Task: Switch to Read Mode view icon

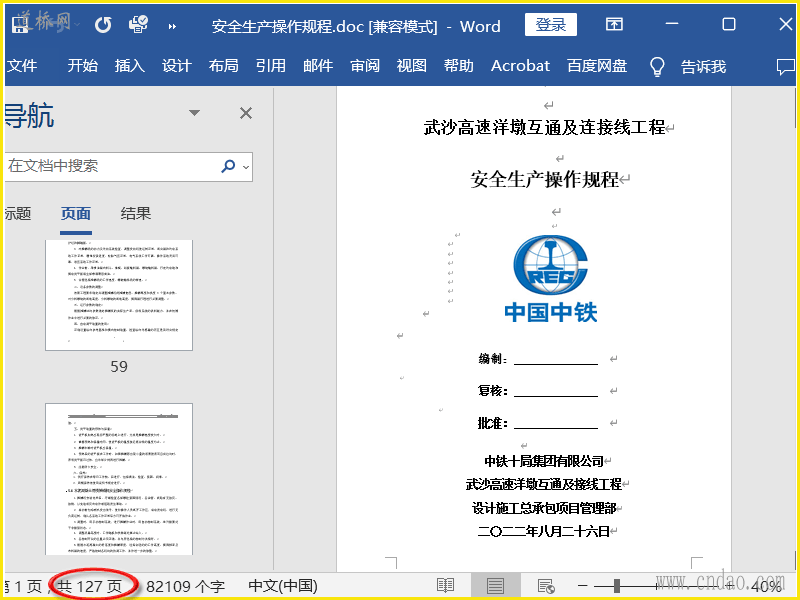Action: click(445, 586)
